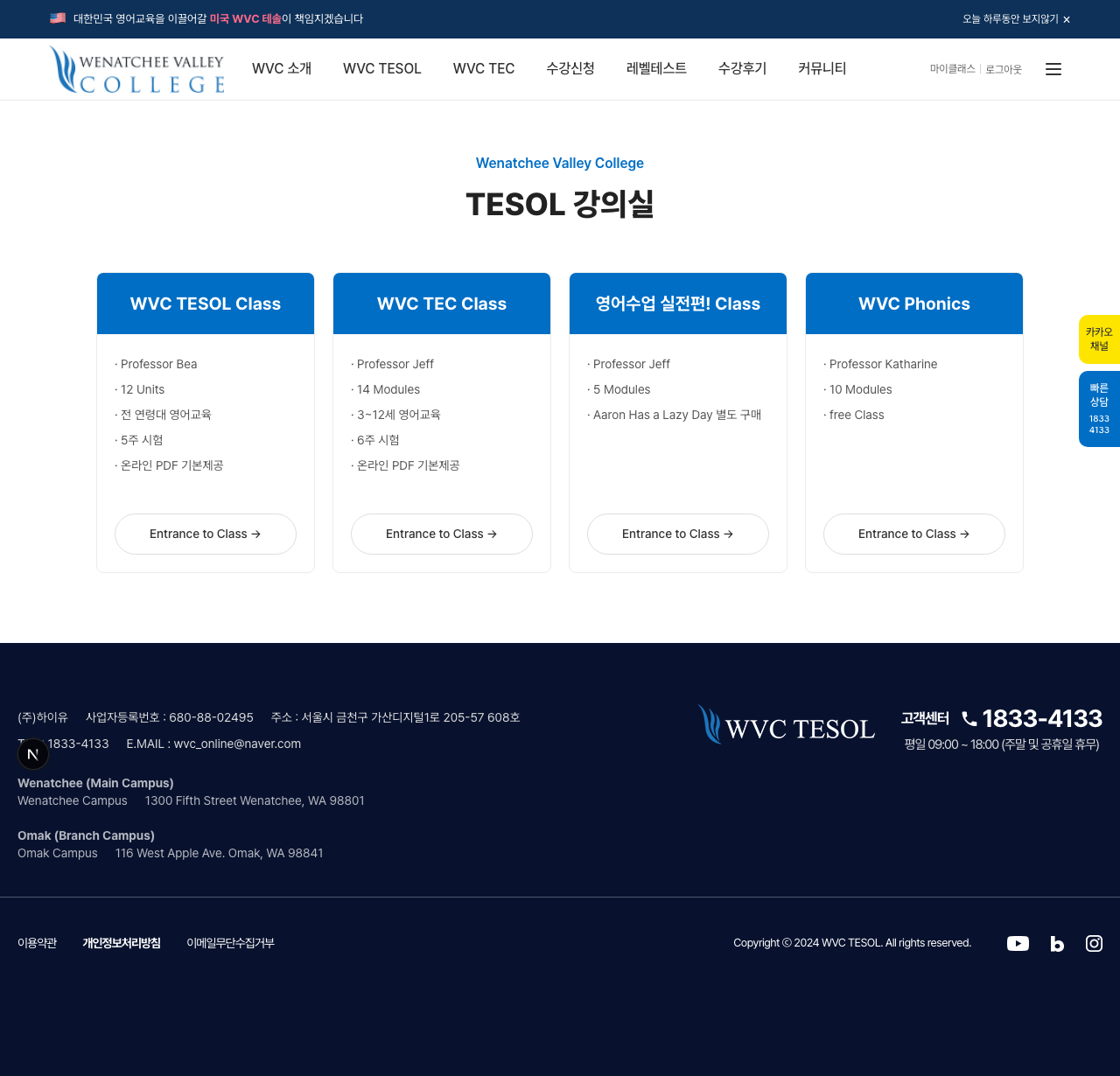Open the 레벨테스트 menu
Image resolution: width=1120 pixels, height=1076 pixels.
[656, 68]
